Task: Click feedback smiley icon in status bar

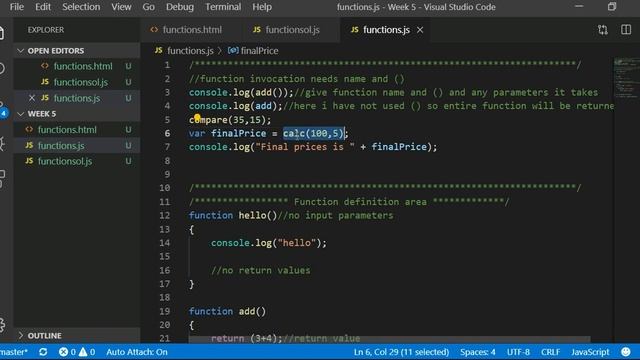Action: tap(626, 352)
